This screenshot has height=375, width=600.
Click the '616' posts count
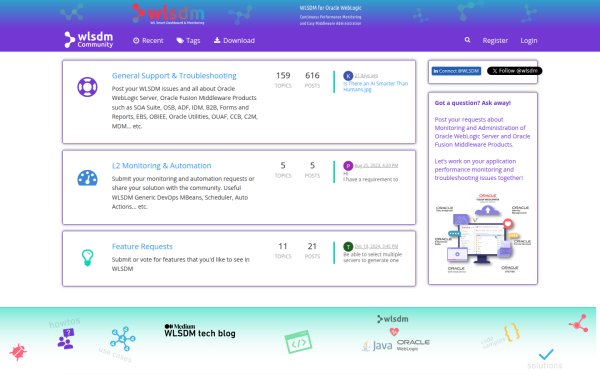[312, 75]
